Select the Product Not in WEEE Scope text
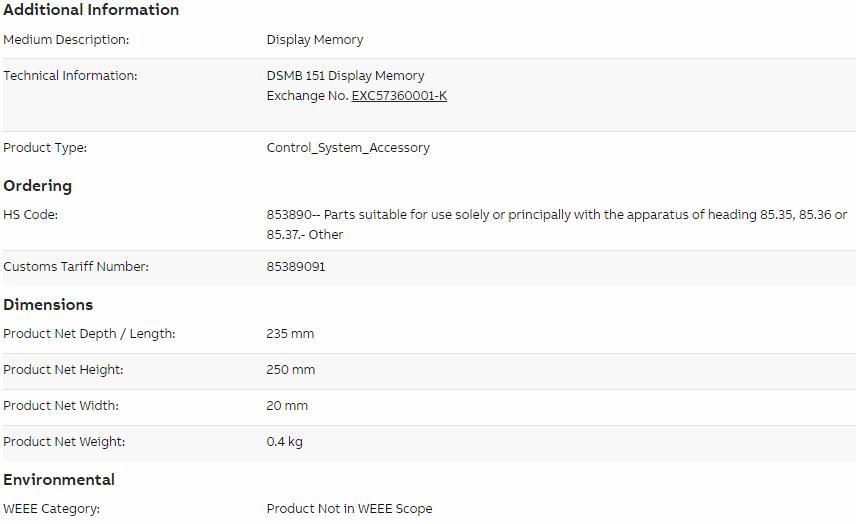 tap(349, 509)
